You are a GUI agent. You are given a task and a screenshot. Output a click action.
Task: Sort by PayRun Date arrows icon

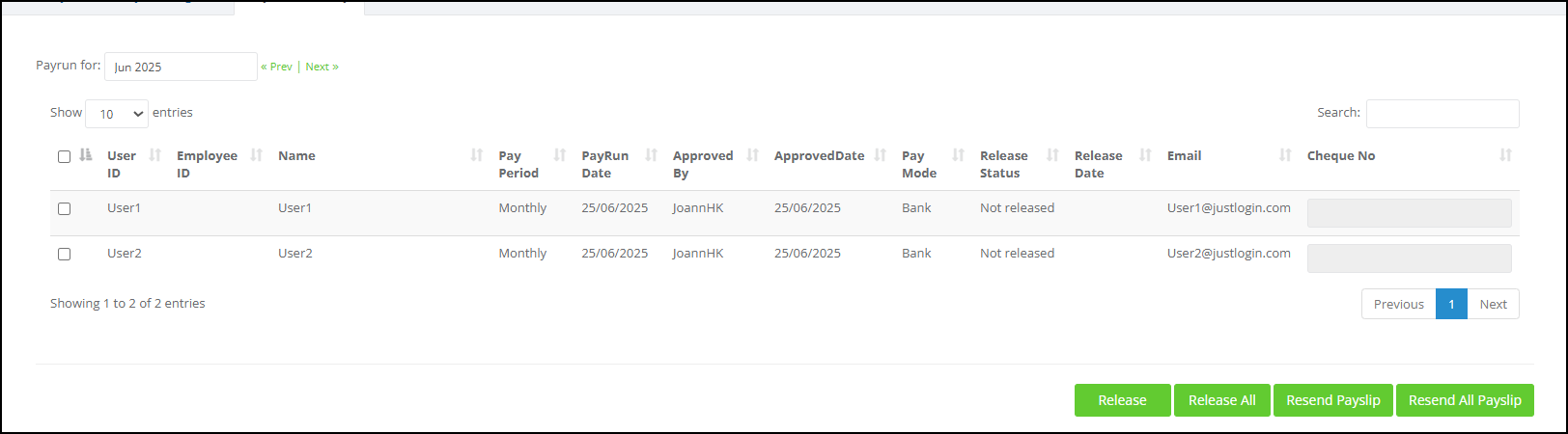(652, 155)
